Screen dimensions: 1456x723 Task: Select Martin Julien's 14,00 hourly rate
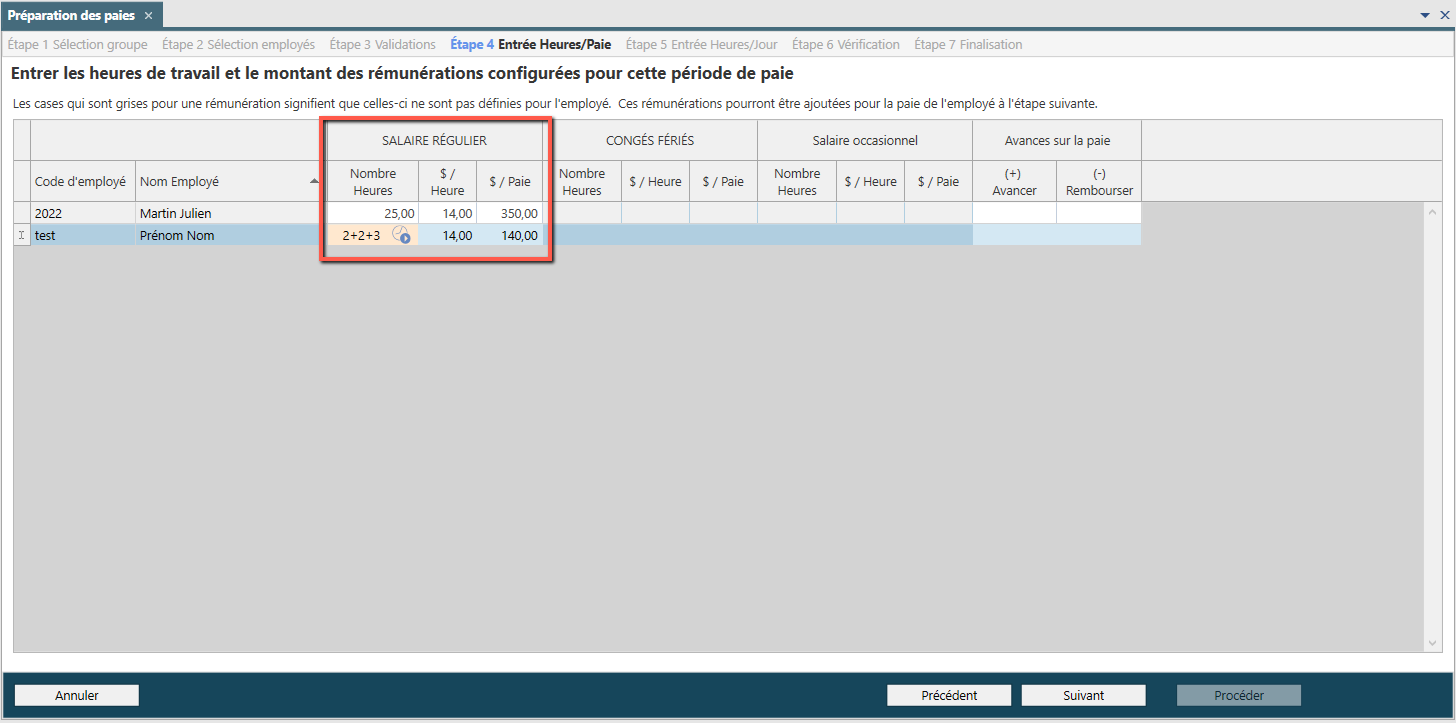(448, 213)
